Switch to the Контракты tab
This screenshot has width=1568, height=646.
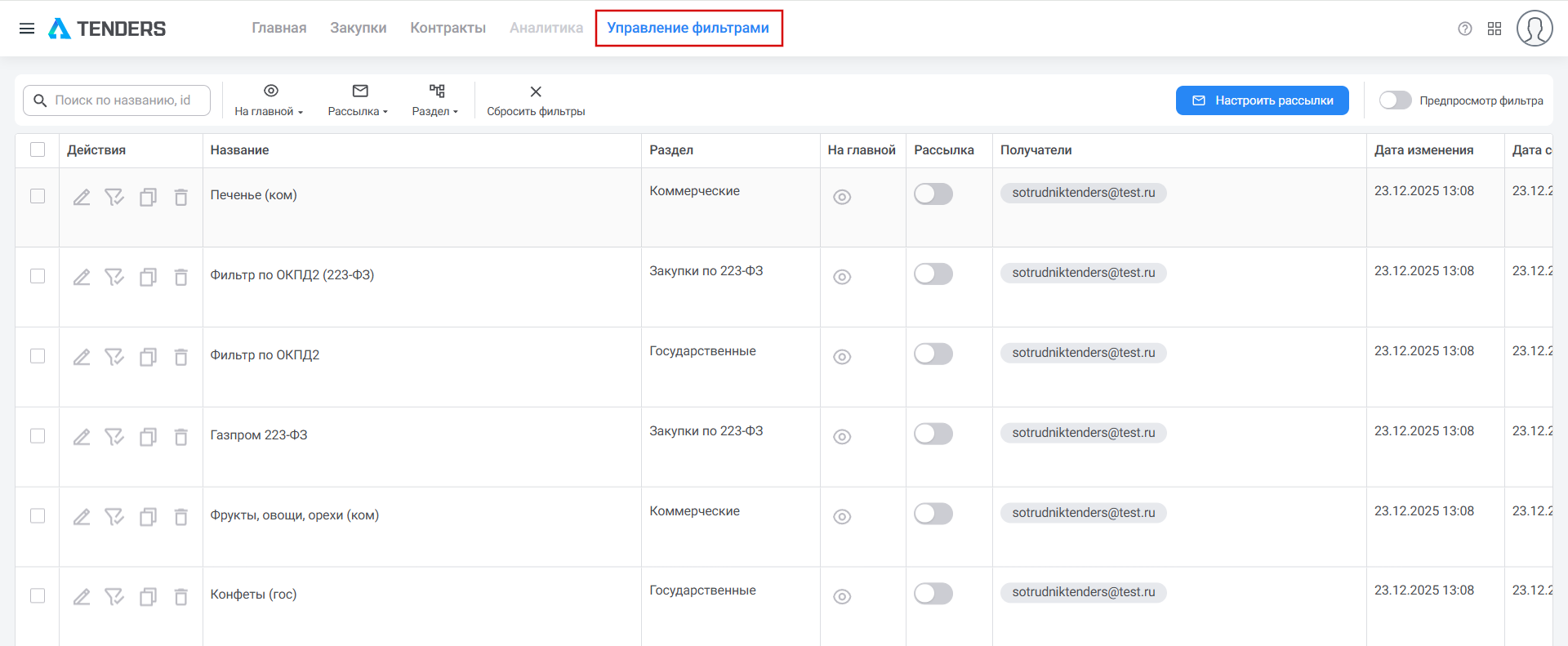448,28
